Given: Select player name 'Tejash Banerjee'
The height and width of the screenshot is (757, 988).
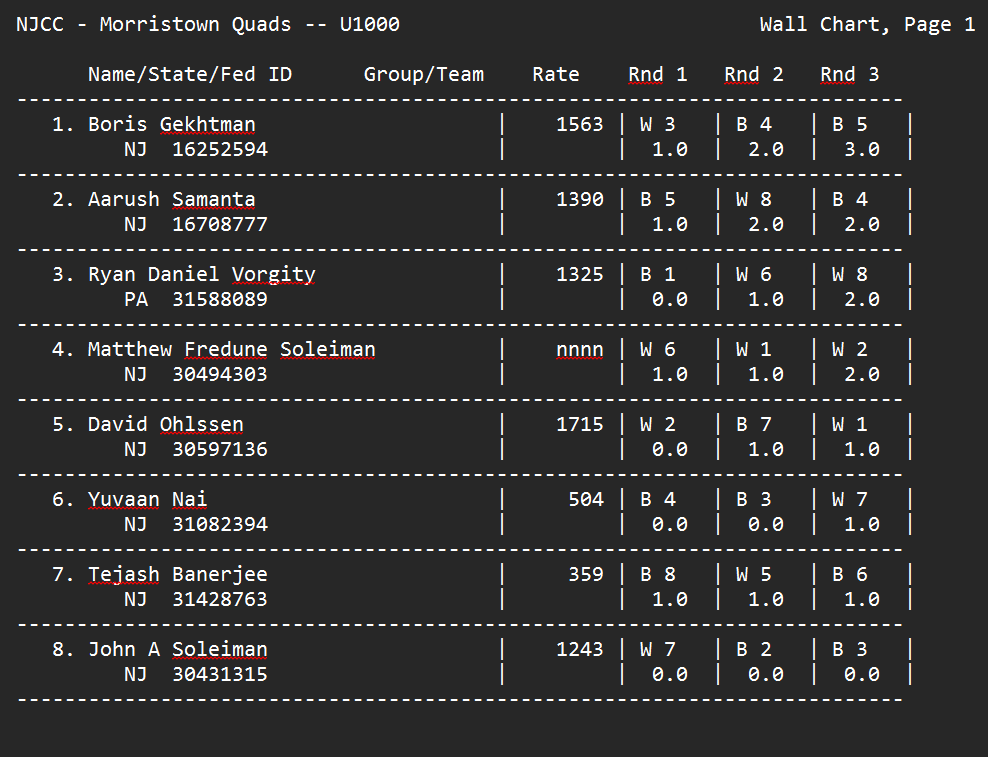Looking at the screenshot, I should click(178, 574).
